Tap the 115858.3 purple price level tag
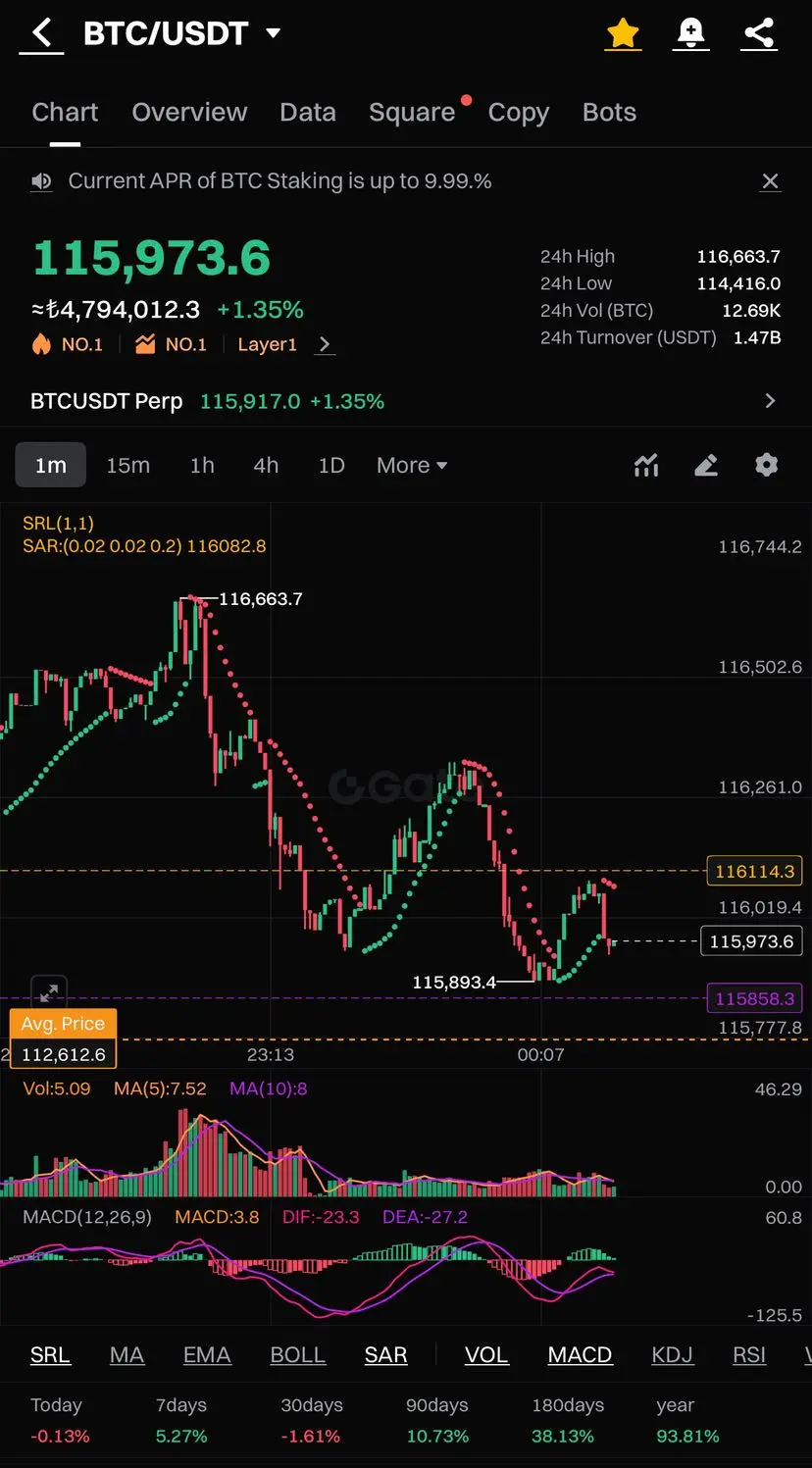The width and height of the screenshot is (812, 1468). (754, 999)
